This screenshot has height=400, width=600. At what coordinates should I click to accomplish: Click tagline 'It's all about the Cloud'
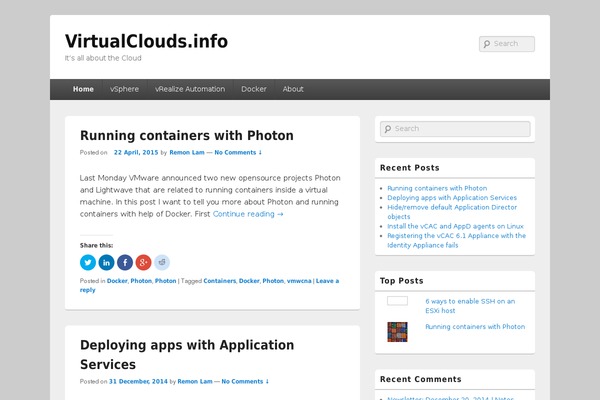point(103,58)
